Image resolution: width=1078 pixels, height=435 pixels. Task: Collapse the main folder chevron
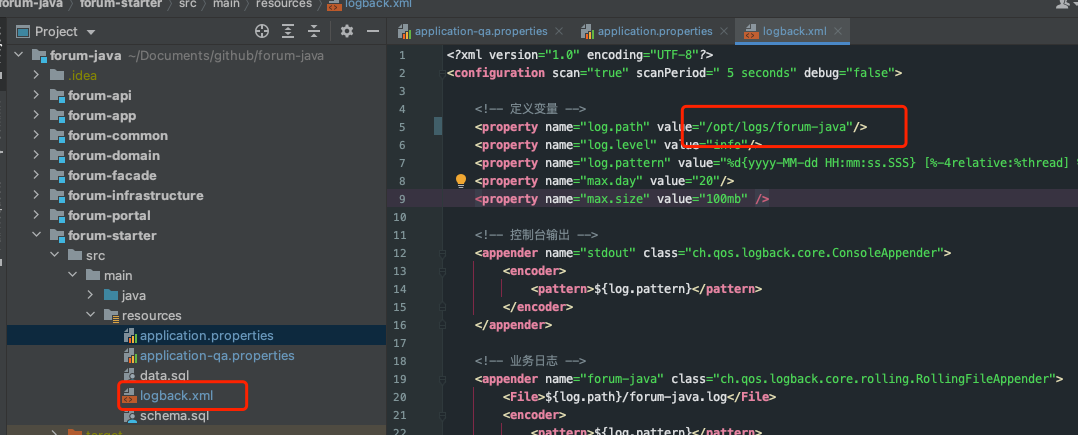72,275
